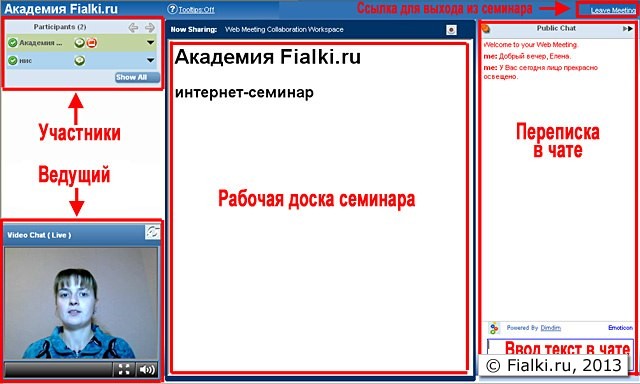Image resolution: width=640 pixels, height=384 pixels.
Task: Open the Dimdim link
Action: [551, 328]
